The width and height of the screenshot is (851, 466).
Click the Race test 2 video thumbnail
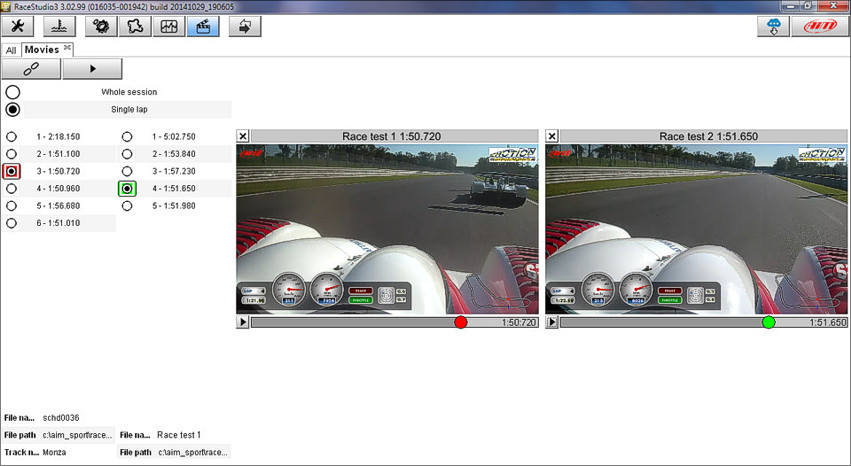(695, 228)
